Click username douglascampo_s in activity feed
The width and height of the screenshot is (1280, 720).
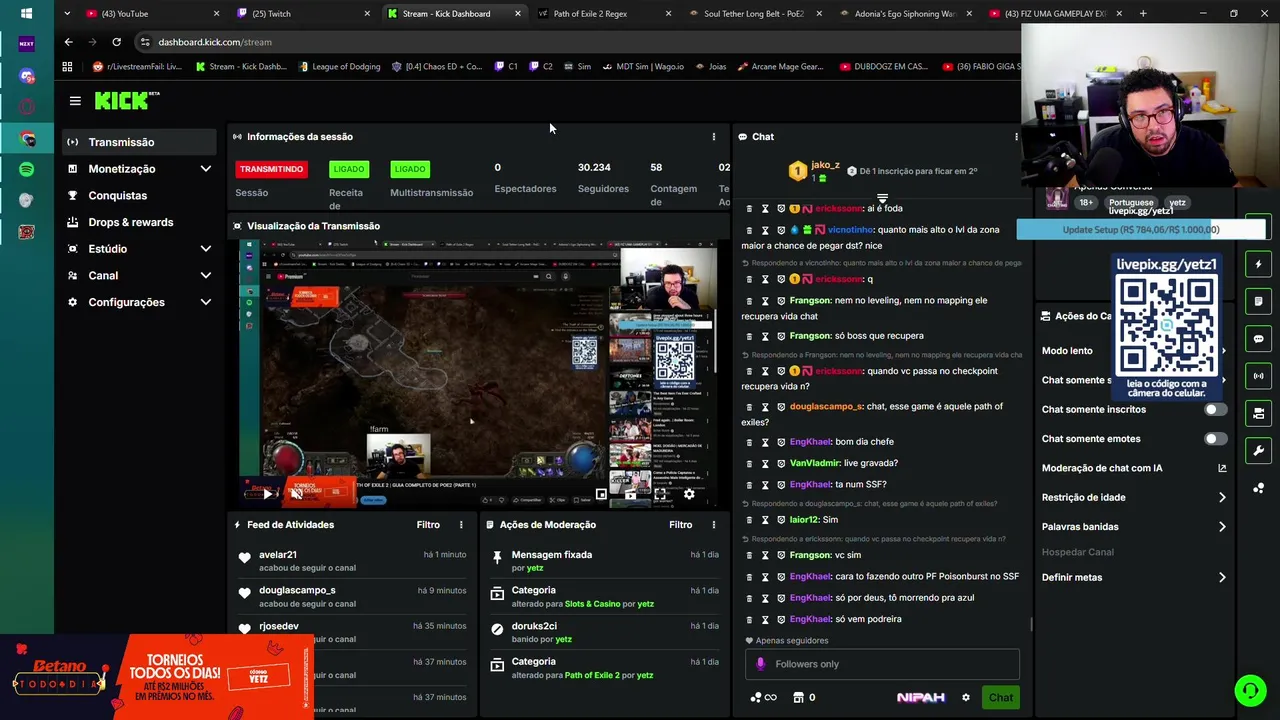[x=297, y=590]
